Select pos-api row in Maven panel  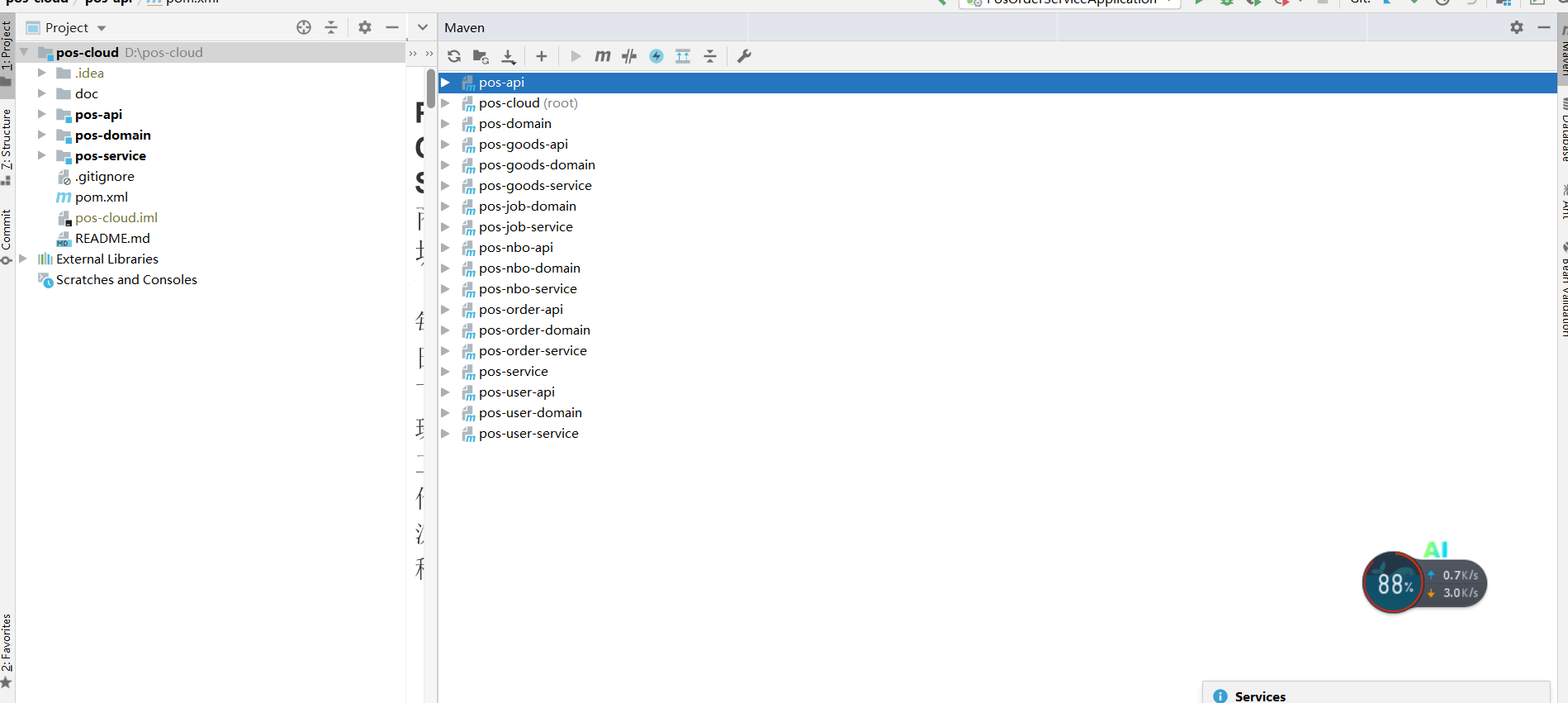[997, 83]
